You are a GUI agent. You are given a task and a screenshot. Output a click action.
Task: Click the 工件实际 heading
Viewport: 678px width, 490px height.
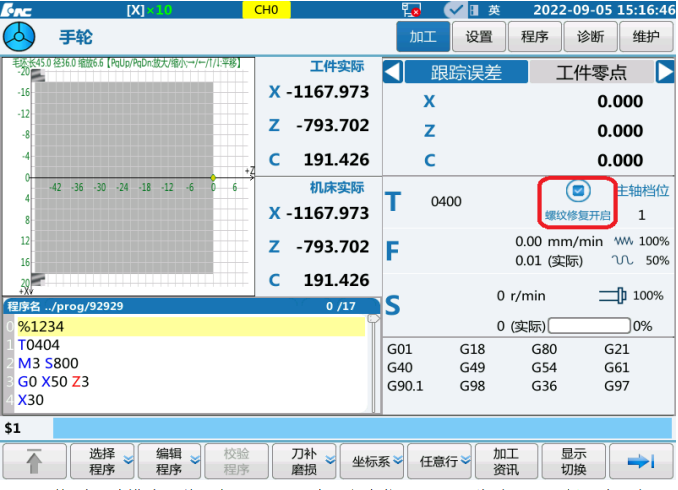pyautogui.click(x=337, y=67)
